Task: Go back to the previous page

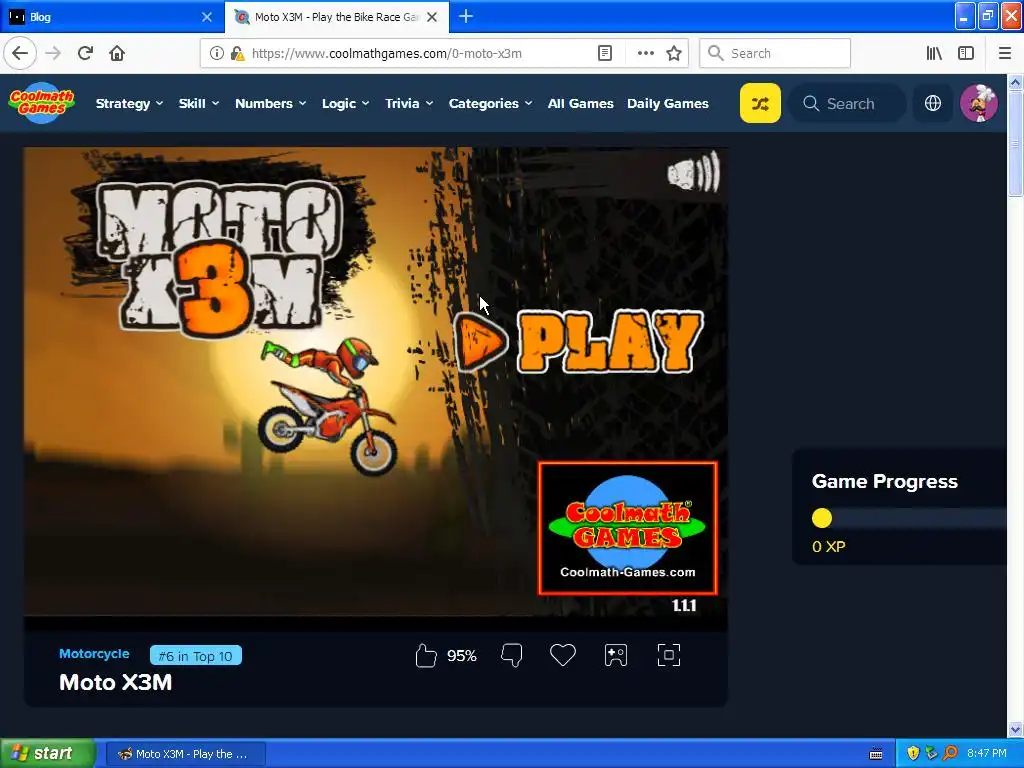Action: (x=20, y=53)
